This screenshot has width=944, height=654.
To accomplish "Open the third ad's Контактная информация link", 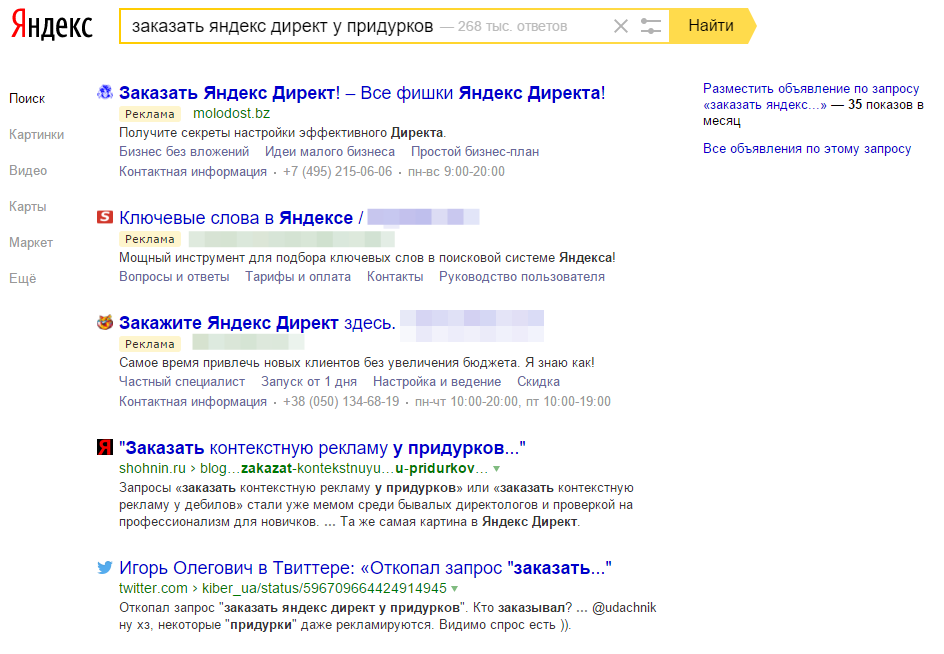I will (x=193, y=402).
